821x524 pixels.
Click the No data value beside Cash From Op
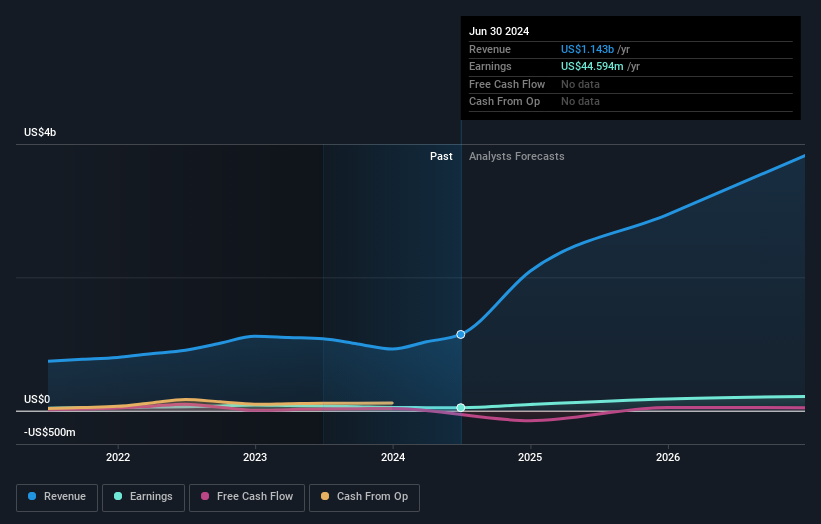[580, 102]
